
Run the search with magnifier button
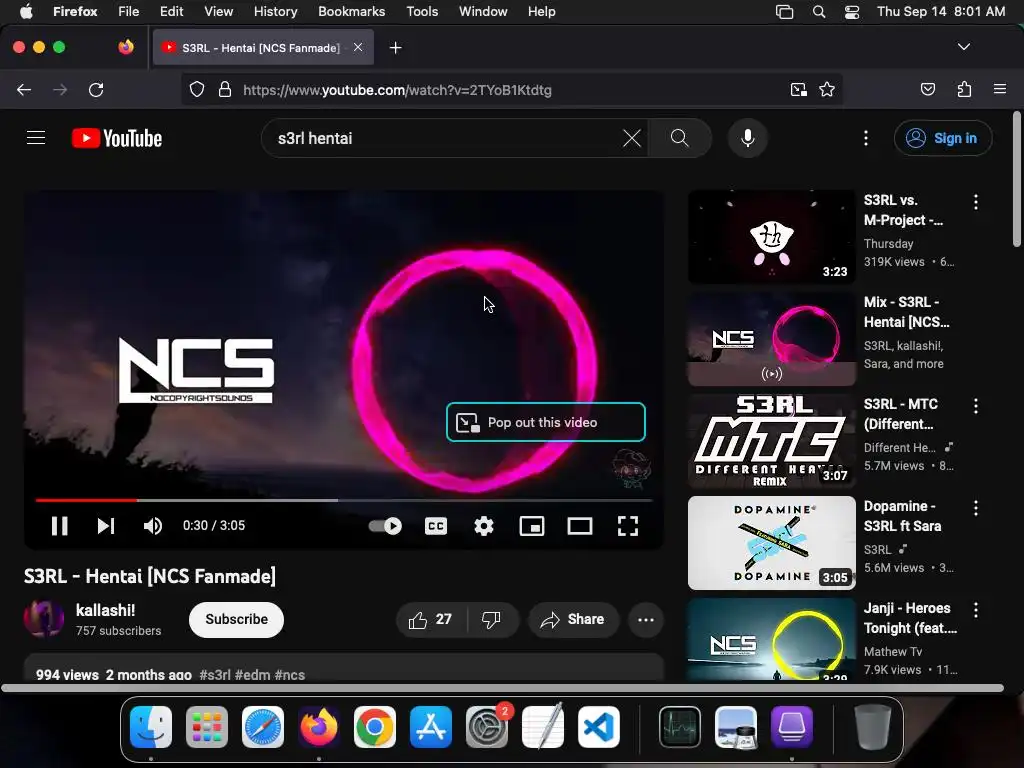(x=680, y=138)
